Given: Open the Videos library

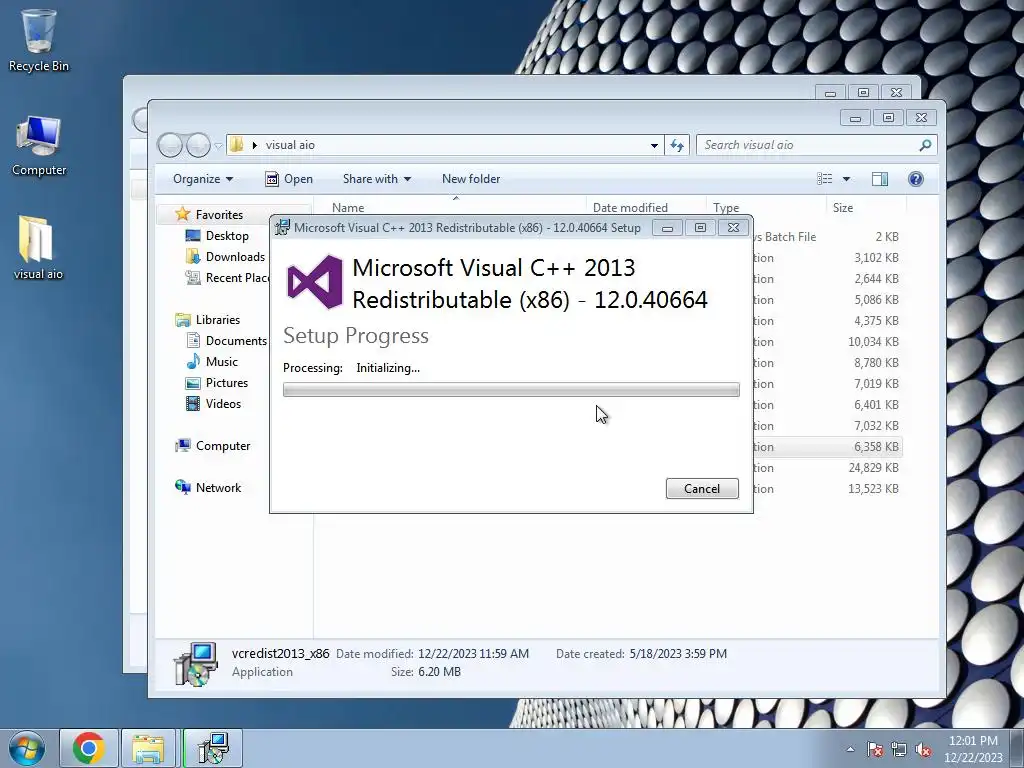Looking at the screenshot, I should (223, 404).
